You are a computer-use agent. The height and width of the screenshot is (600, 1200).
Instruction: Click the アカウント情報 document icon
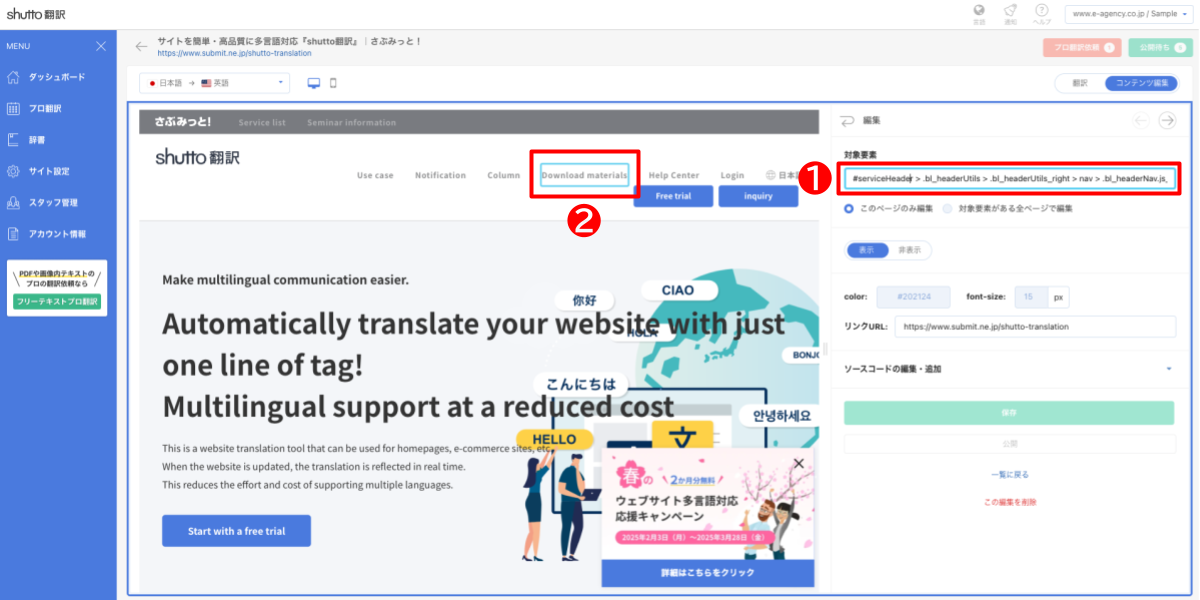pyautogui.click(x=14, y=234)
